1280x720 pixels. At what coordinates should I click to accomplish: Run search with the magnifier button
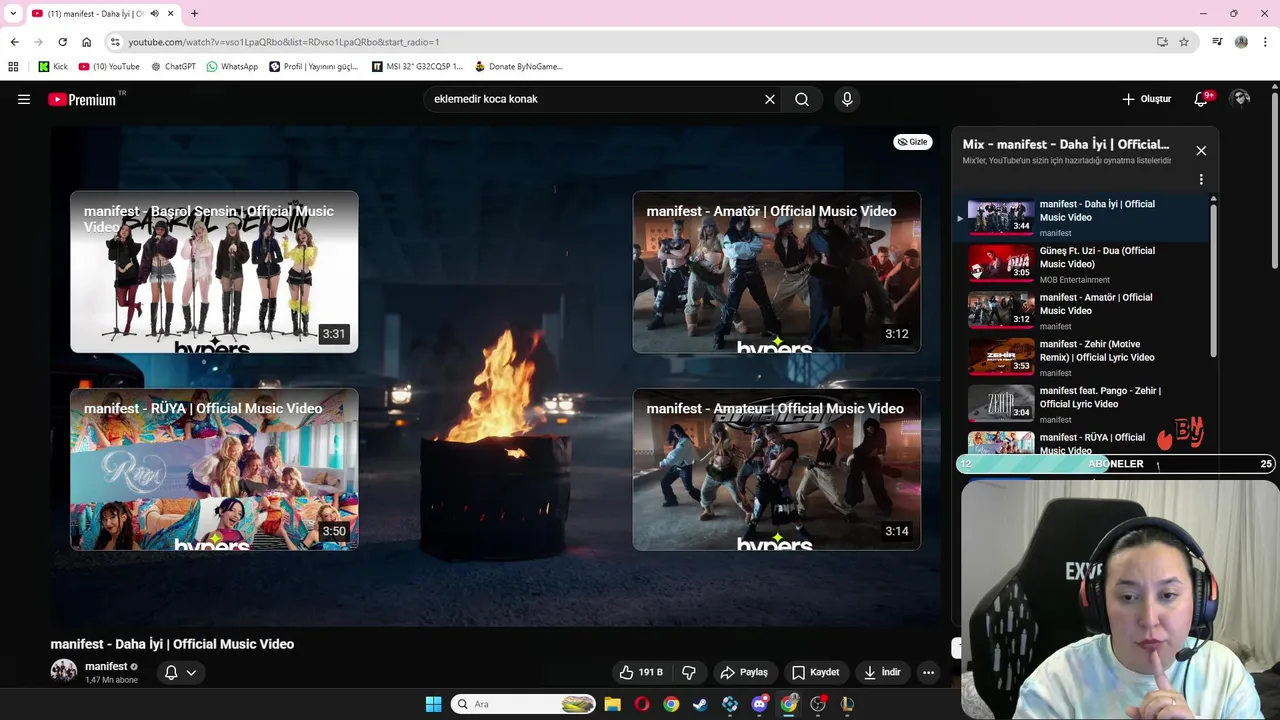point(802,99)
